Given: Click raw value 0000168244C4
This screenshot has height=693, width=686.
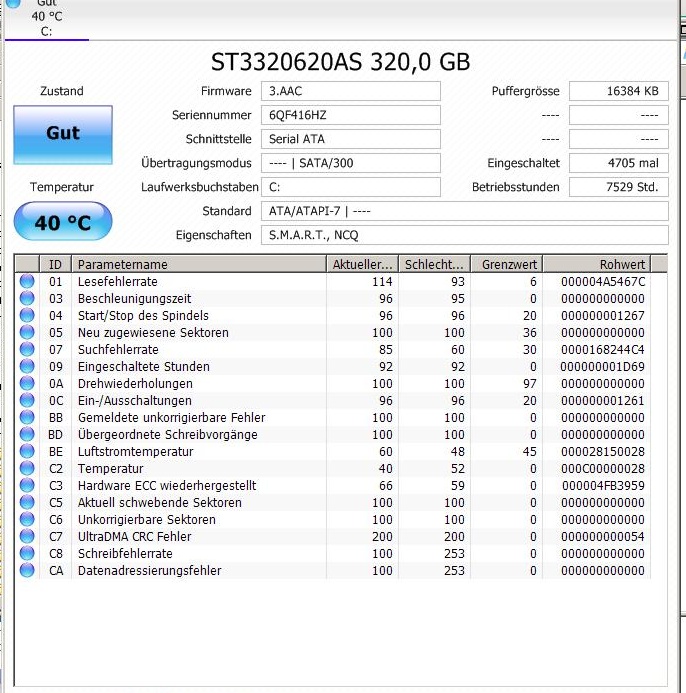Looking at the screenshot, I should click(x=603, y=350).
